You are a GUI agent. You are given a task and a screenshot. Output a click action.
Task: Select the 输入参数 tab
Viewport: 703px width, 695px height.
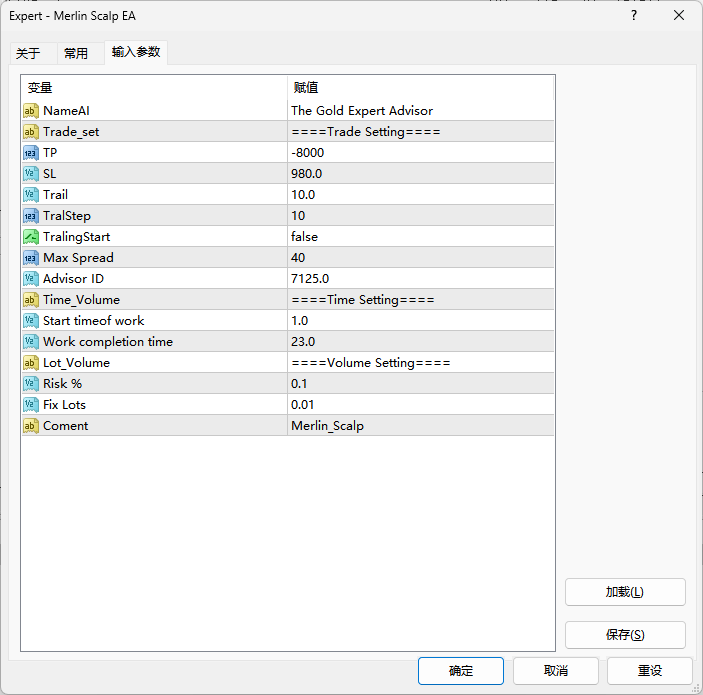136,52
